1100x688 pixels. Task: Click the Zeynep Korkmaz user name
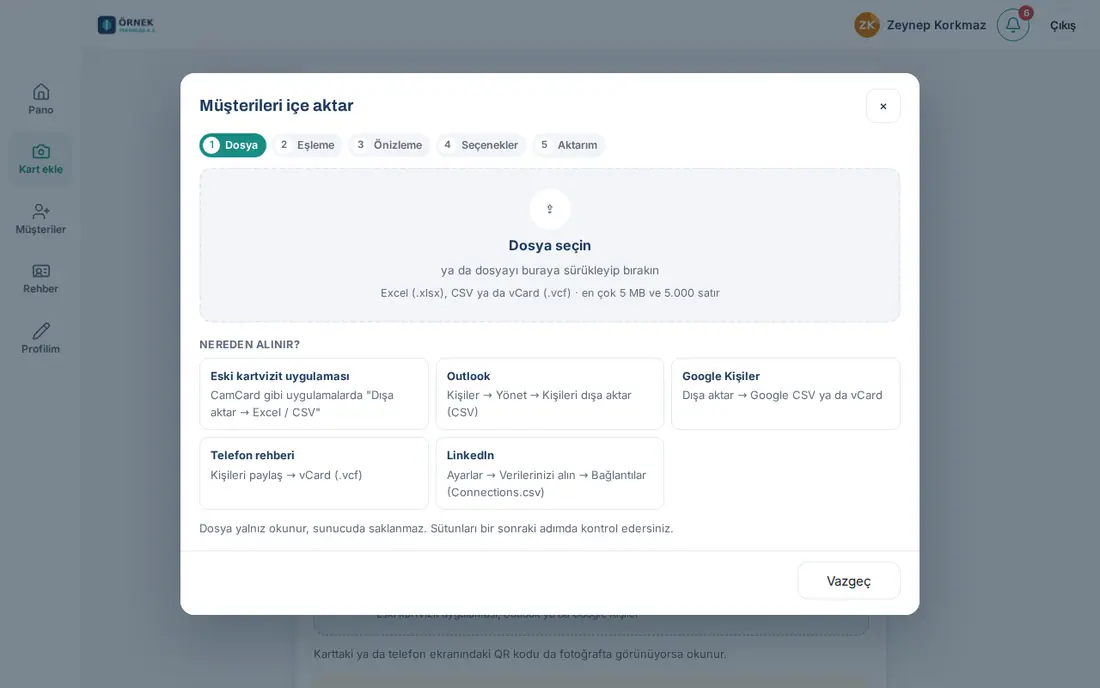pyautogui.click(x=936, y=25)
